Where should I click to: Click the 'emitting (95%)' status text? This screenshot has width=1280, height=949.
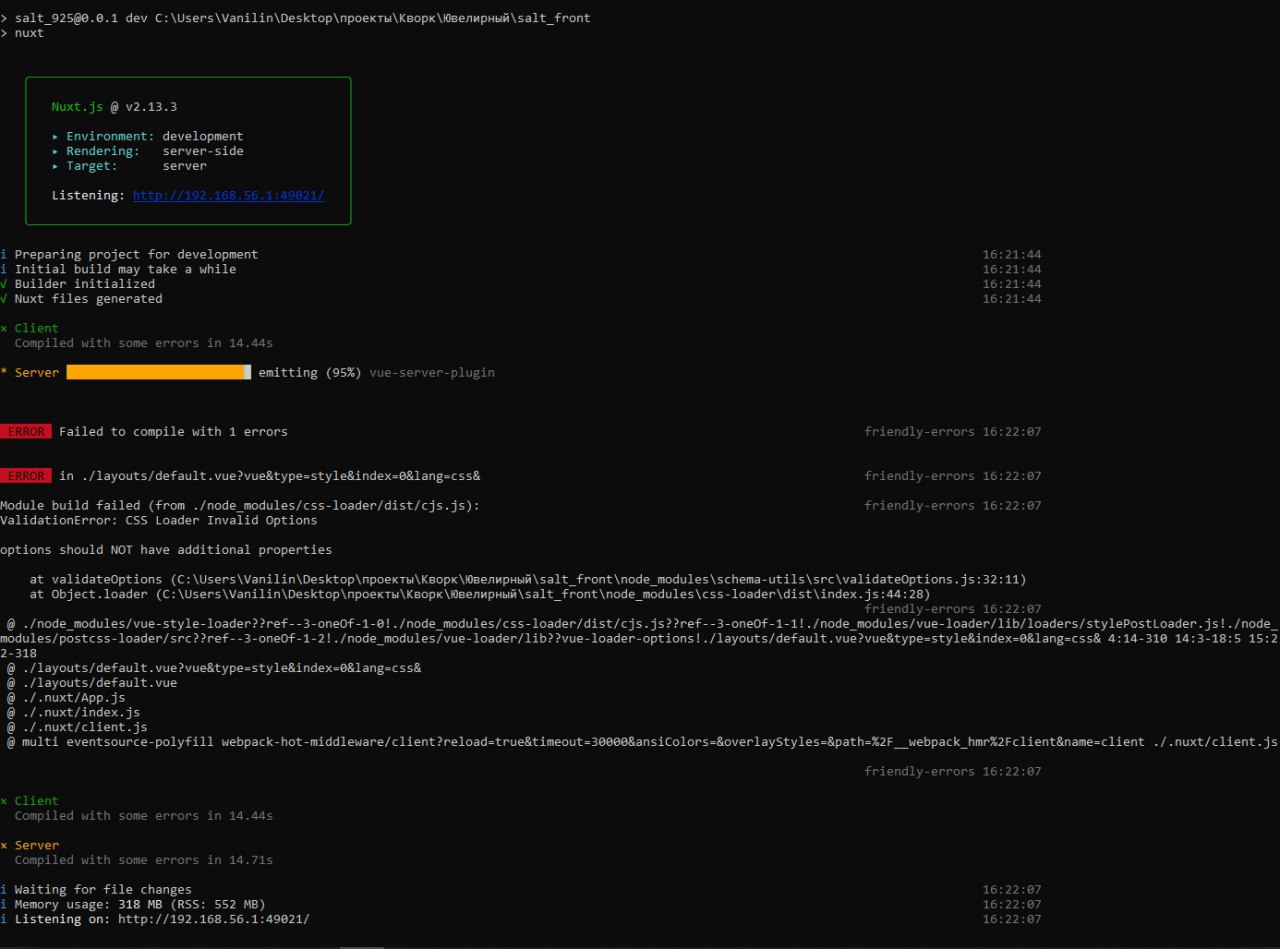tap(310, 372)
